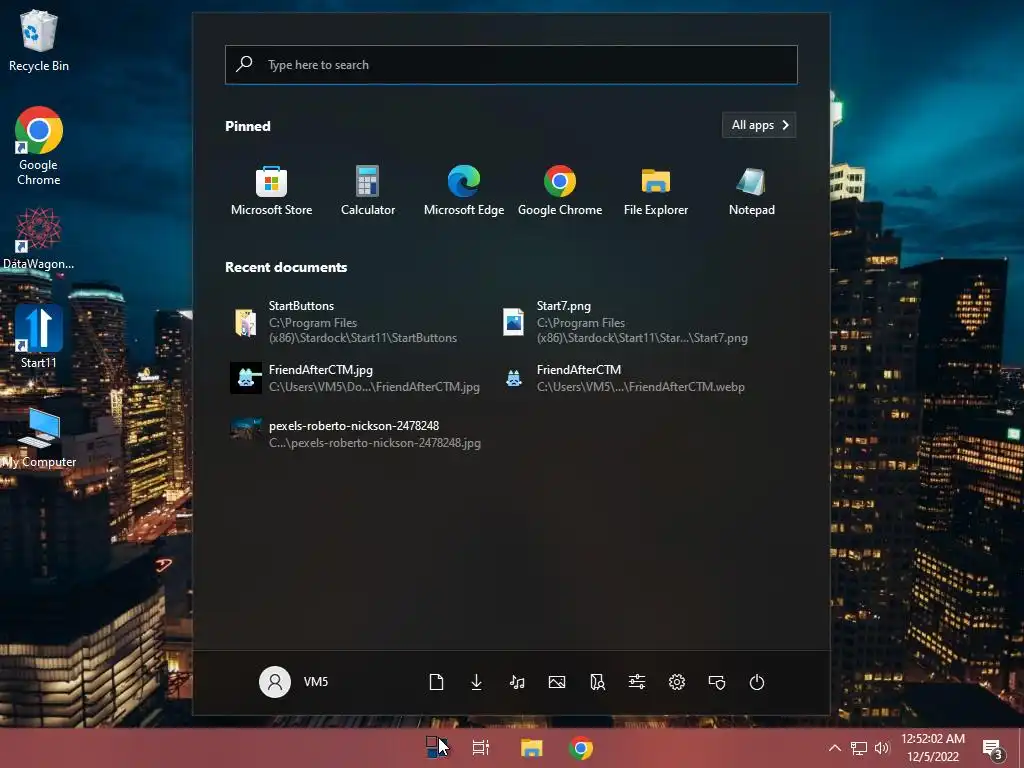Screen dimensions: 1024x768
Task: Open the user folder shortcut icon
Action: (x=597, y=682)
